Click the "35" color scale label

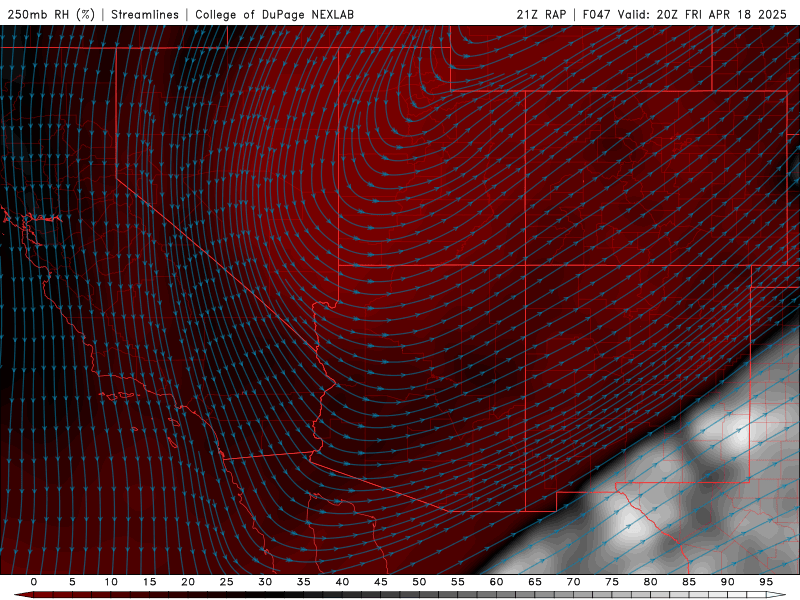(x=304, y=582)
